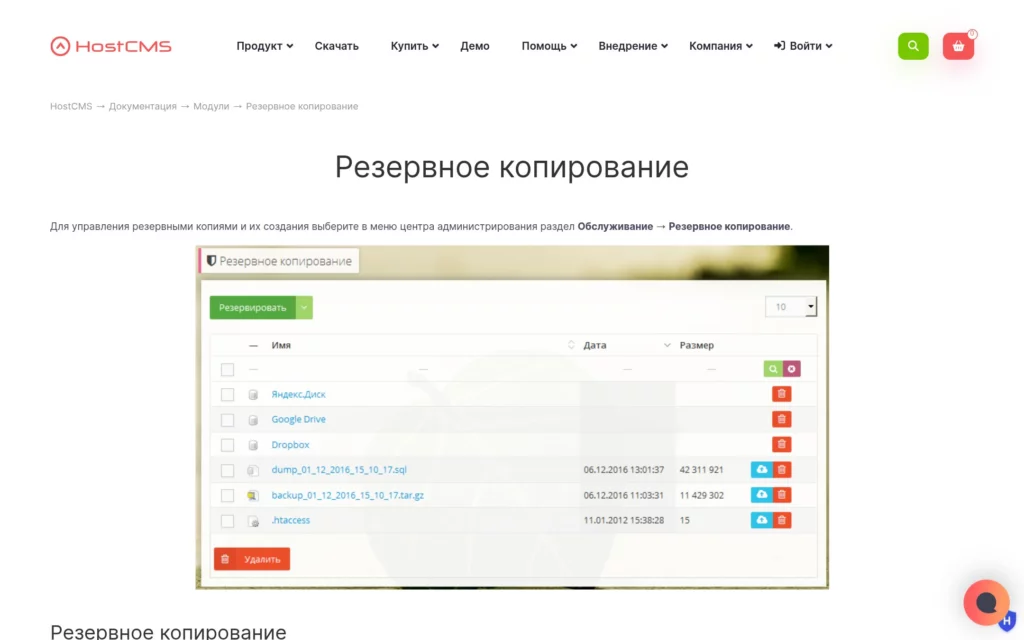
Task: Click the storage icon beside Google Drive
Action: 253,420
